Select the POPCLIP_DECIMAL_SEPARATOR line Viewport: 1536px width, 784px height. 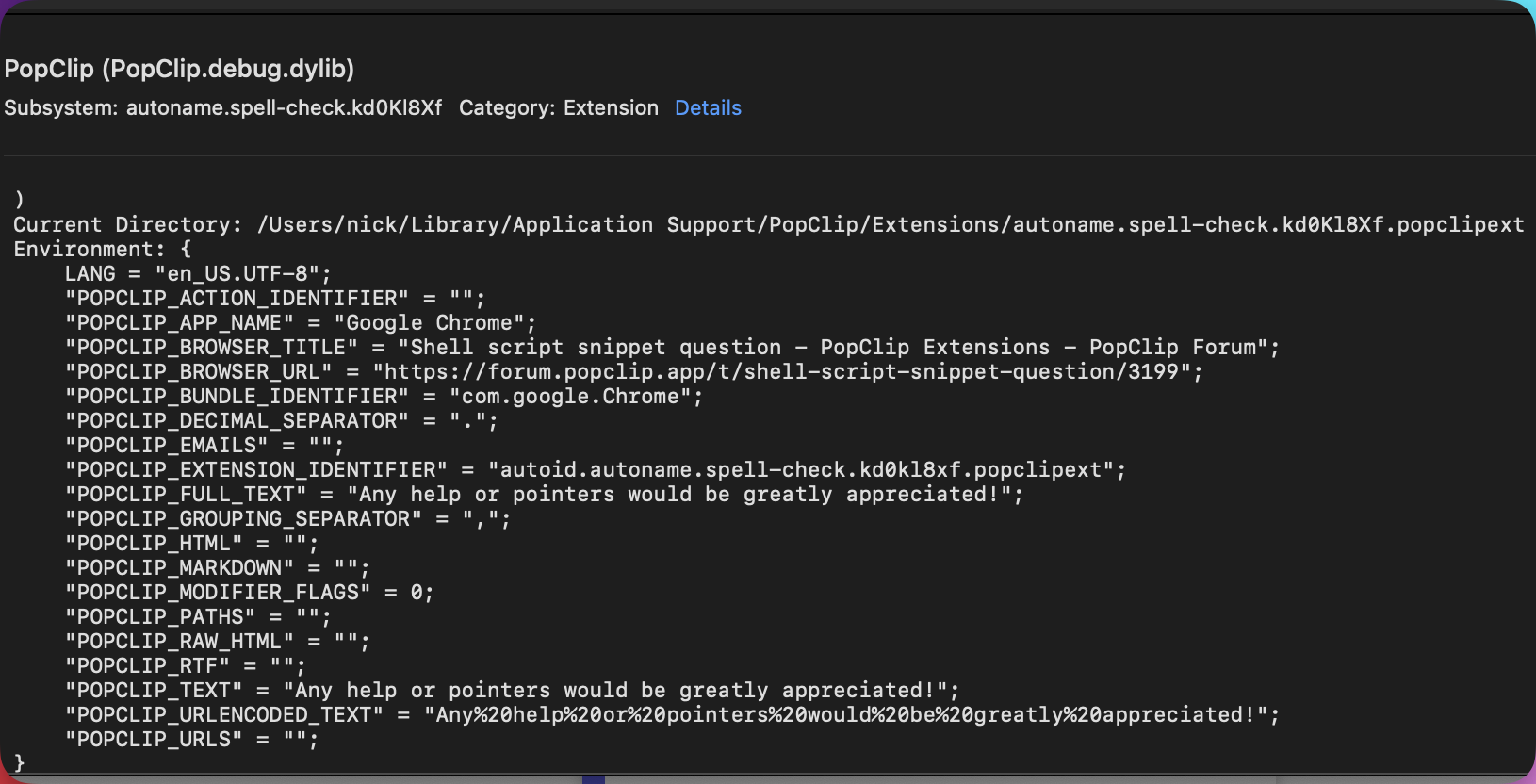[281, 420]
